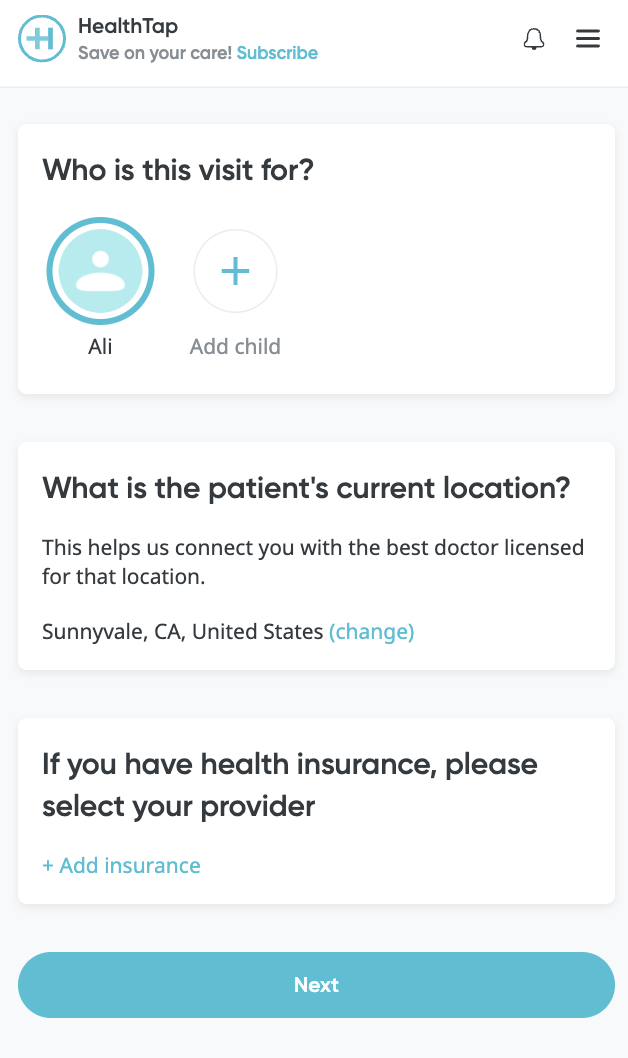Image resolution: width=628 pixels, height=1058 pixels.
Task: Click the Add child text label
Action: [235, 346]
